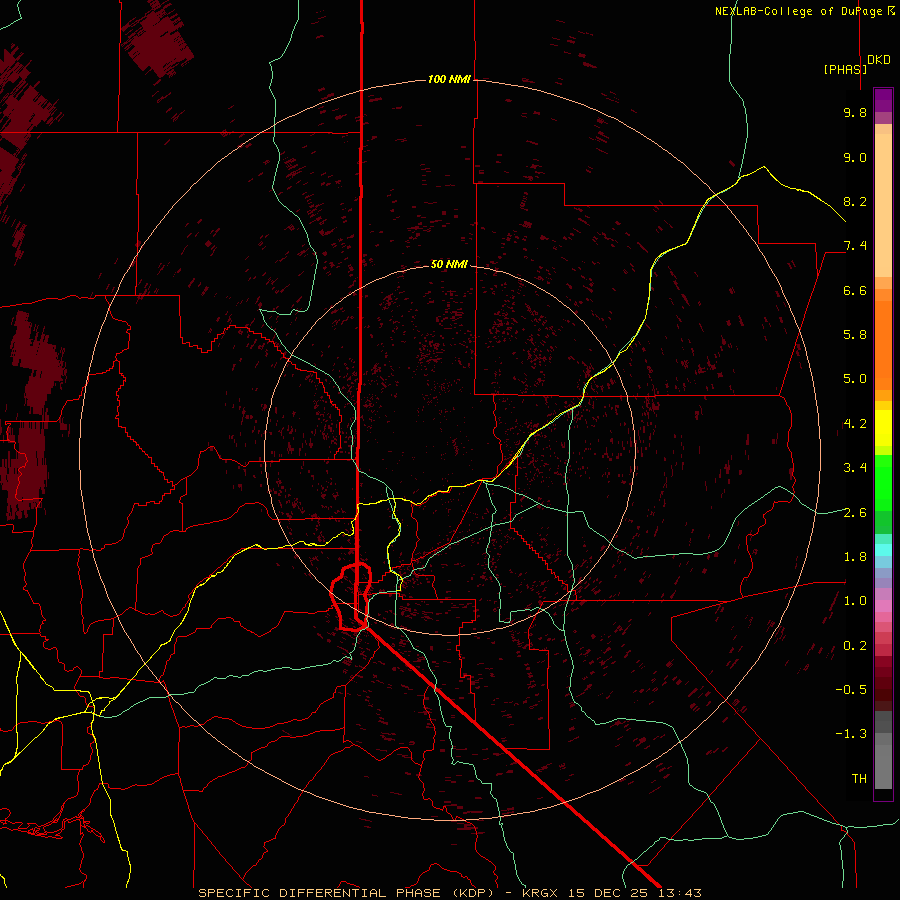900x900 pixels.
Task: Click the 5.0 value on the legend
Action: tap(855, 379)
